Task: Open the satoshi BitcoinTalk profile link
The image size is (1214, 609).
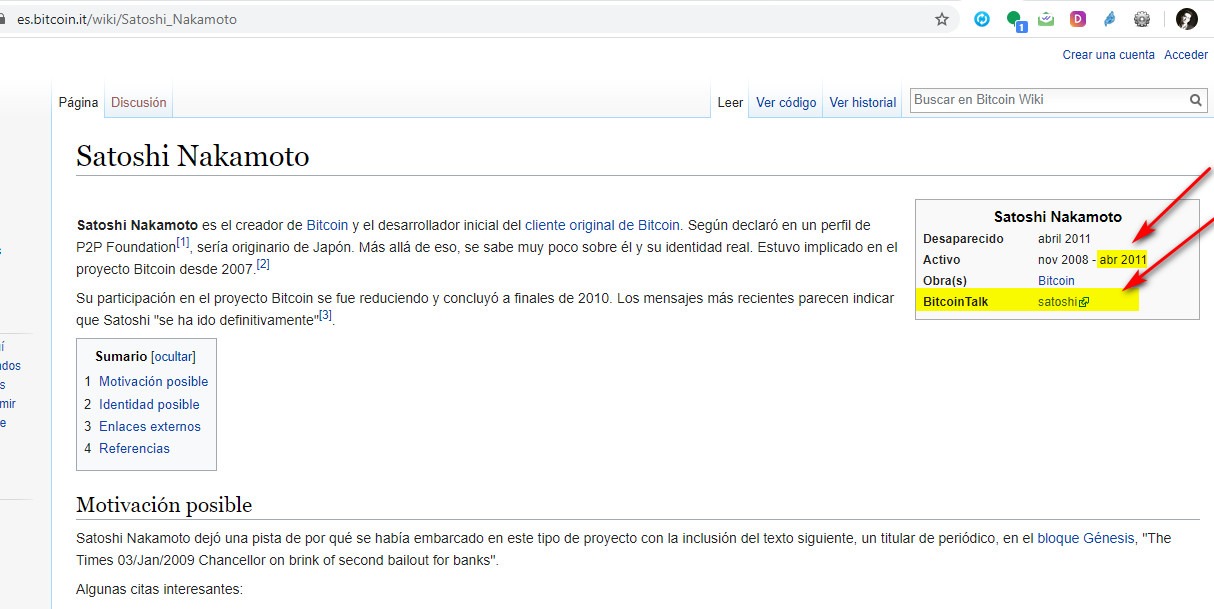Action: [x=1063, y=301]
